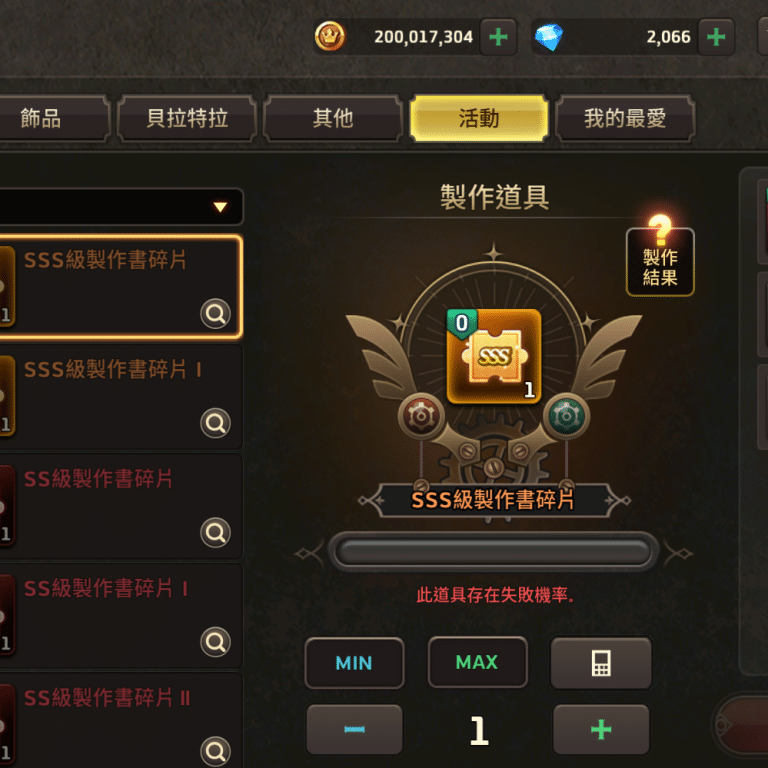Image resolution: width=768 pixels, height=768 pixels.
Task: Decrease craft quantity with minus button
Action: [354, 729]
